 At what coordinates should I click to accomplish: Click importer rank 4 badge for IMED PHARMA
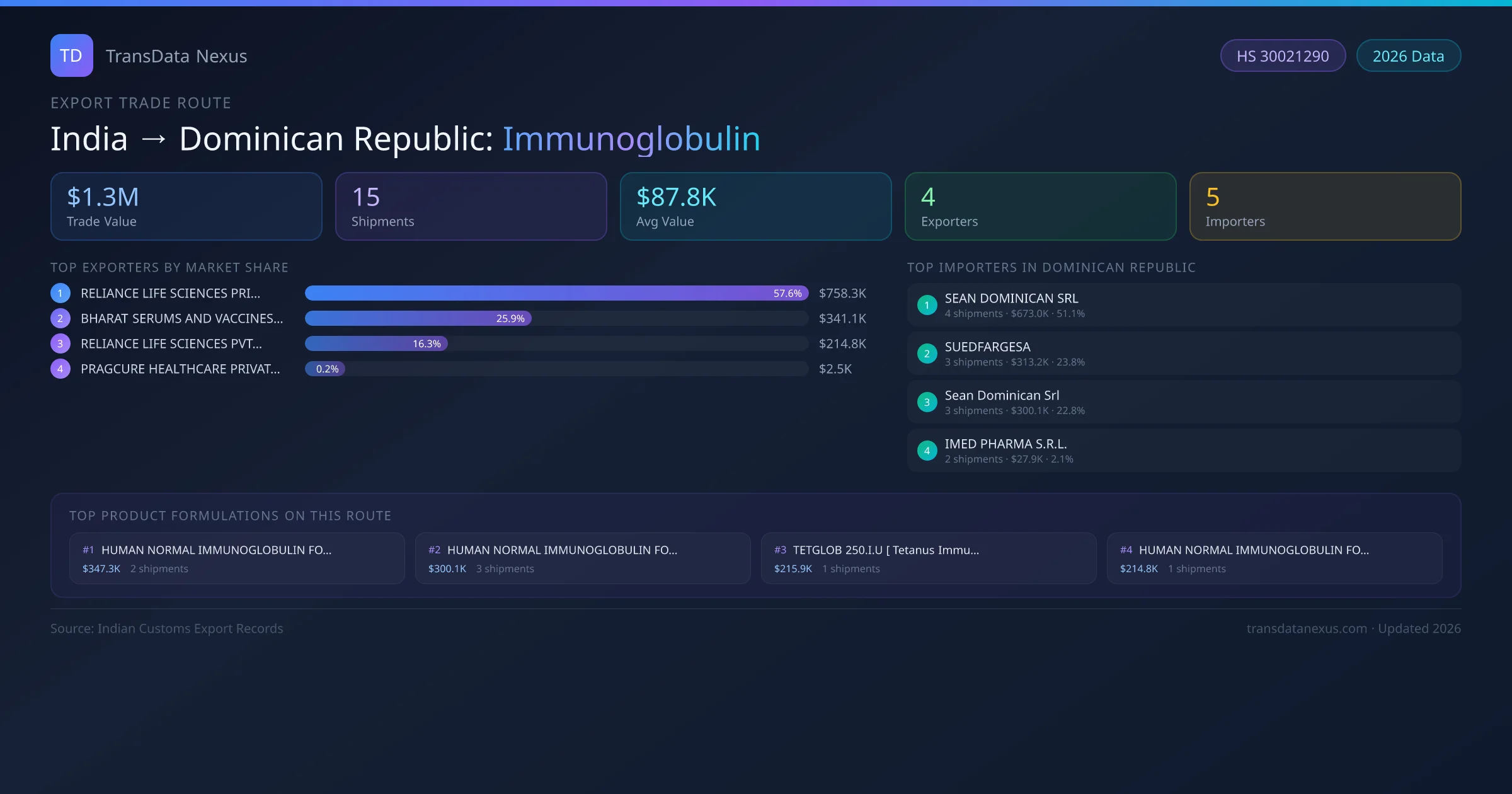pyautogui.click(x=927, y=451)
